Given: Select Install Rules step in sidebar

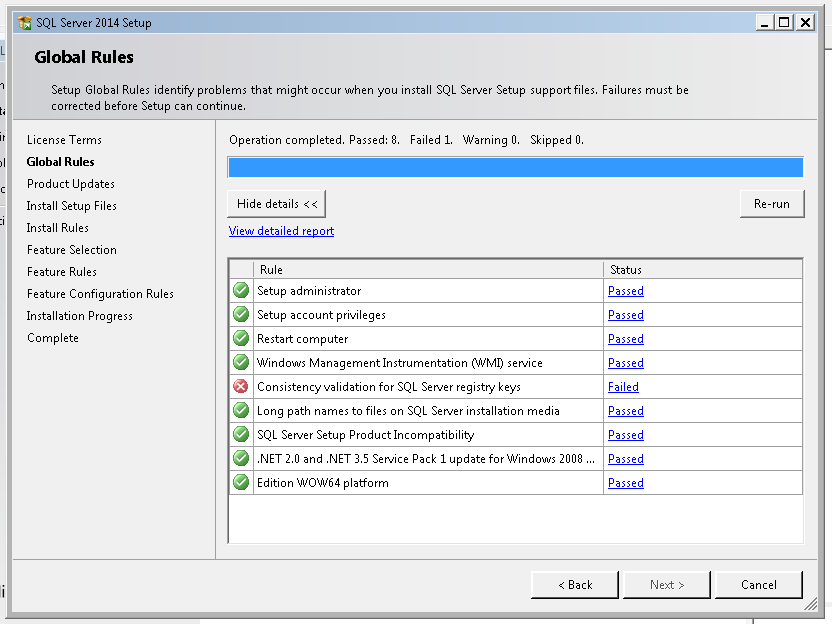Looking at the screenshot, I should tap(57, 228).
